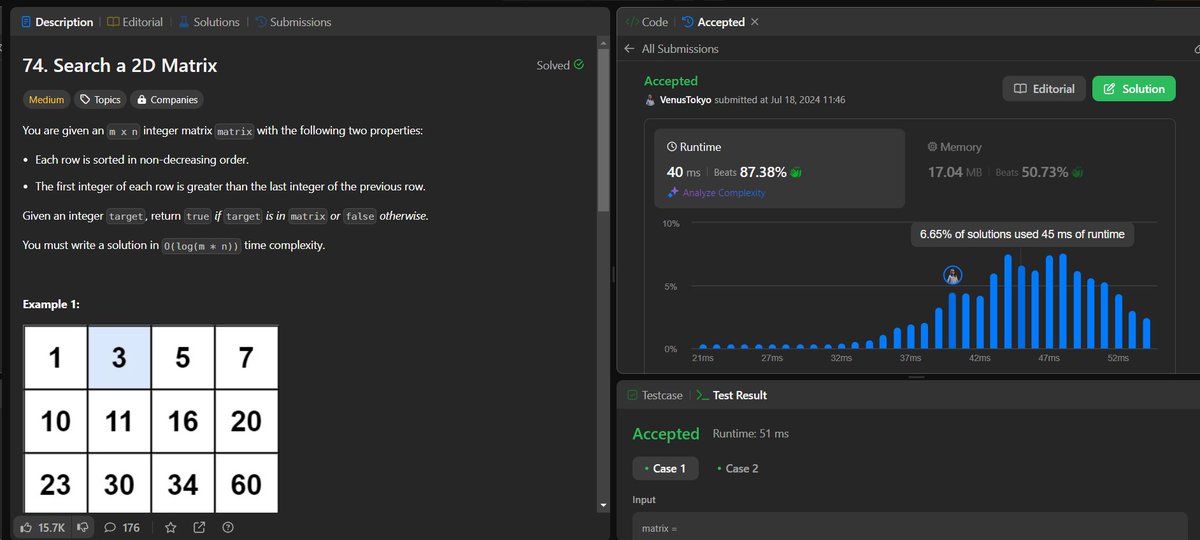1200x540 pixels.
Task: Click the Runtime: 51 ms text
Action: (x=750, y=434)
